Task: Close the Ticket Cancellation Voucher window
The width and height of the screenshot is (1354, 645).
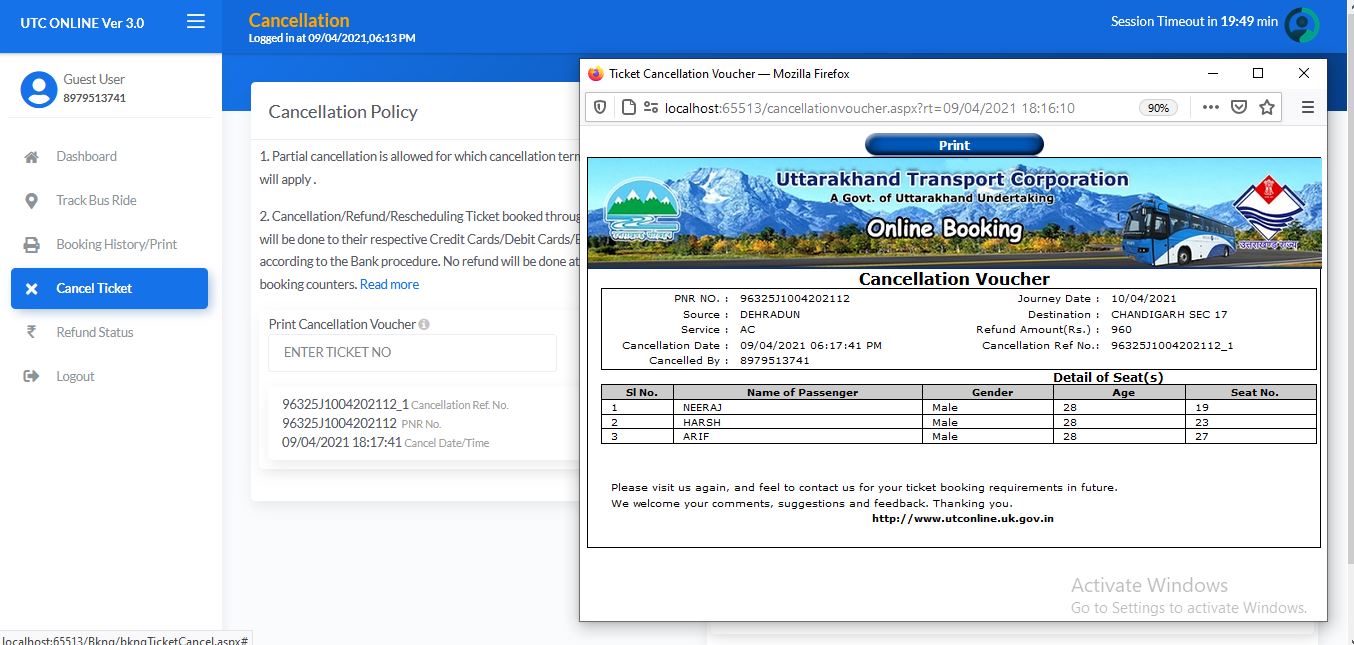Action: 1304,74
